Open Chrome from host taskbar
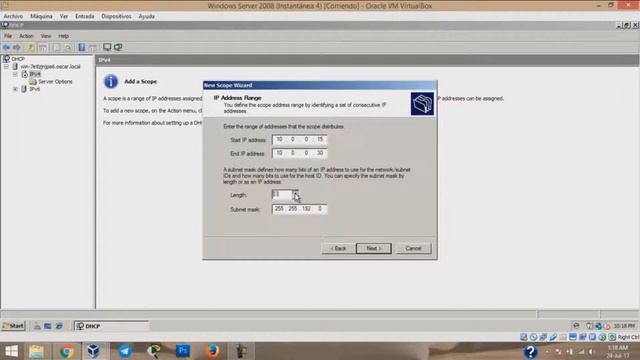Image resolution: width=640 pixels, height=360 pixels. pos(66,351)
